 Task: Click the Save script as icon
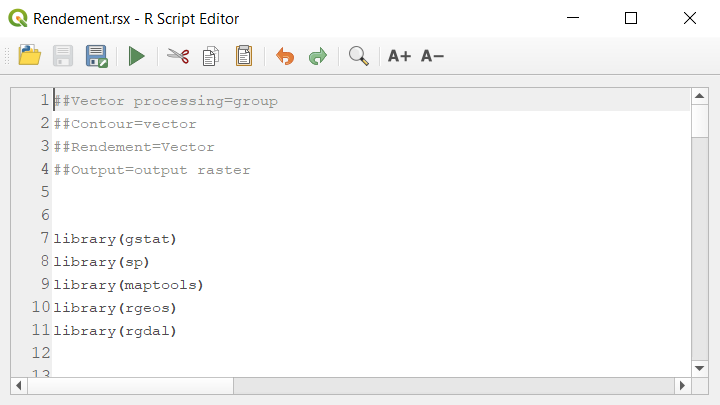[x=96, y=56]
